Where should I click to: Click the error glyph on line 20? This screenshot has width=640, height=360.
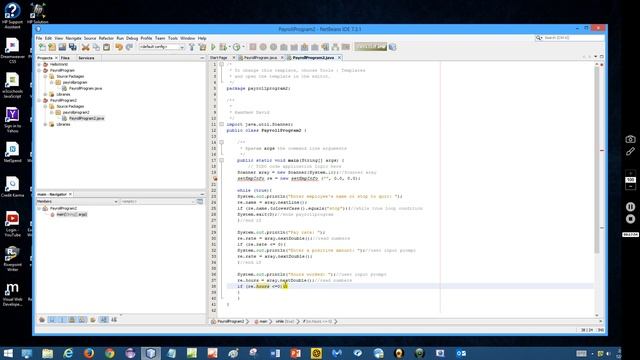click(x=215, y=178)
